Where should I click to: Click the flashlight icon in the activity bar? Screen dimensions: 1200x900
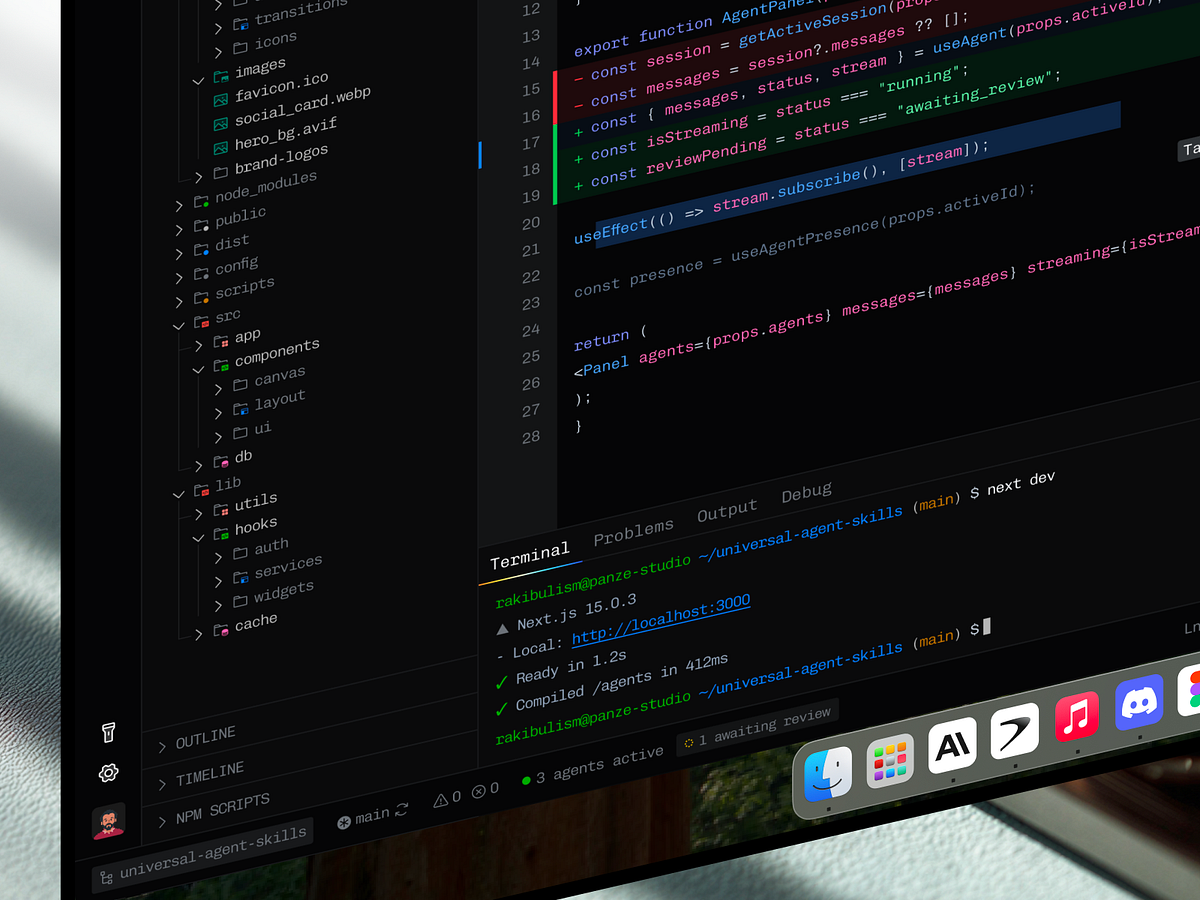pyautogui.click(x=109, y=733)
